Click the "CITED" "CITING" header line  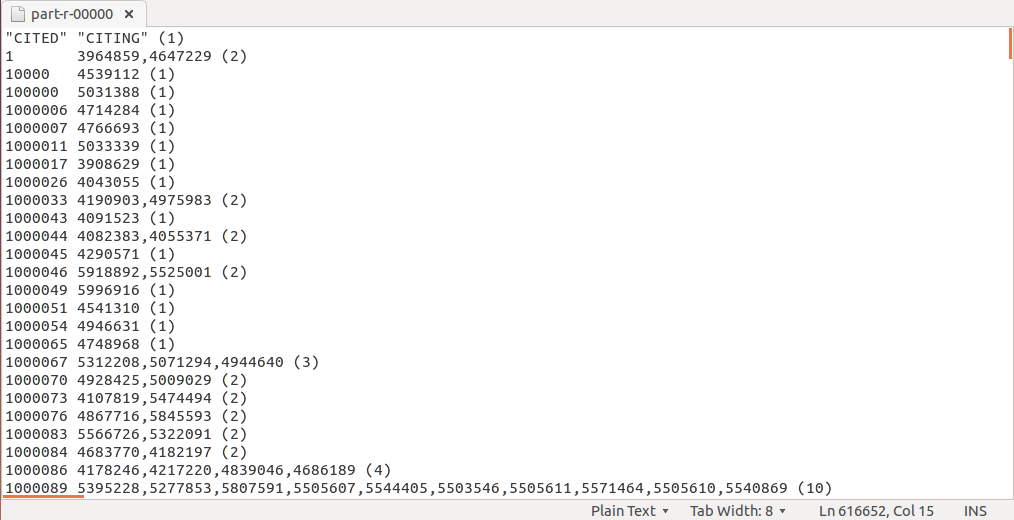pos(95,38)
